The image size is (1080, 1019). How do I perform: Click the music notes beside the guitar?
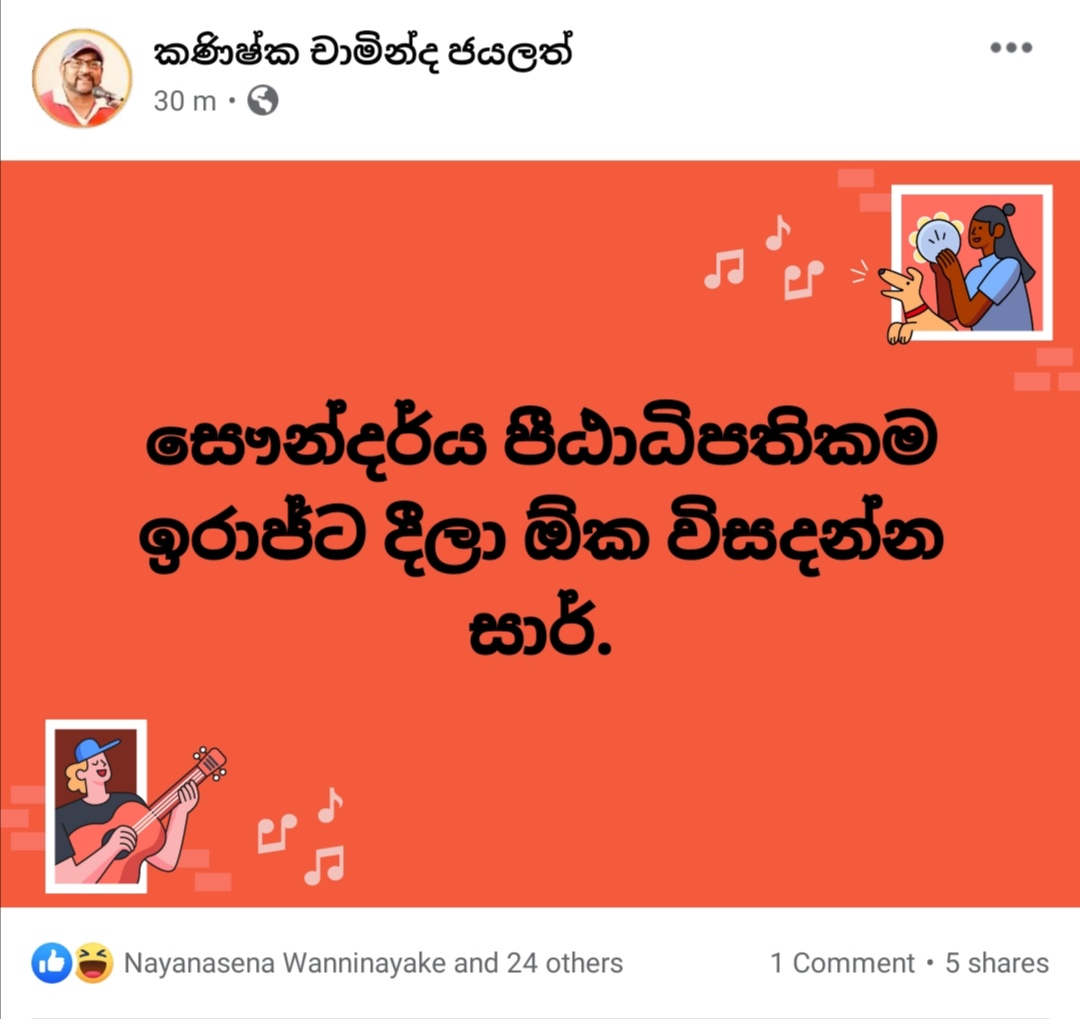coord(301,836)
